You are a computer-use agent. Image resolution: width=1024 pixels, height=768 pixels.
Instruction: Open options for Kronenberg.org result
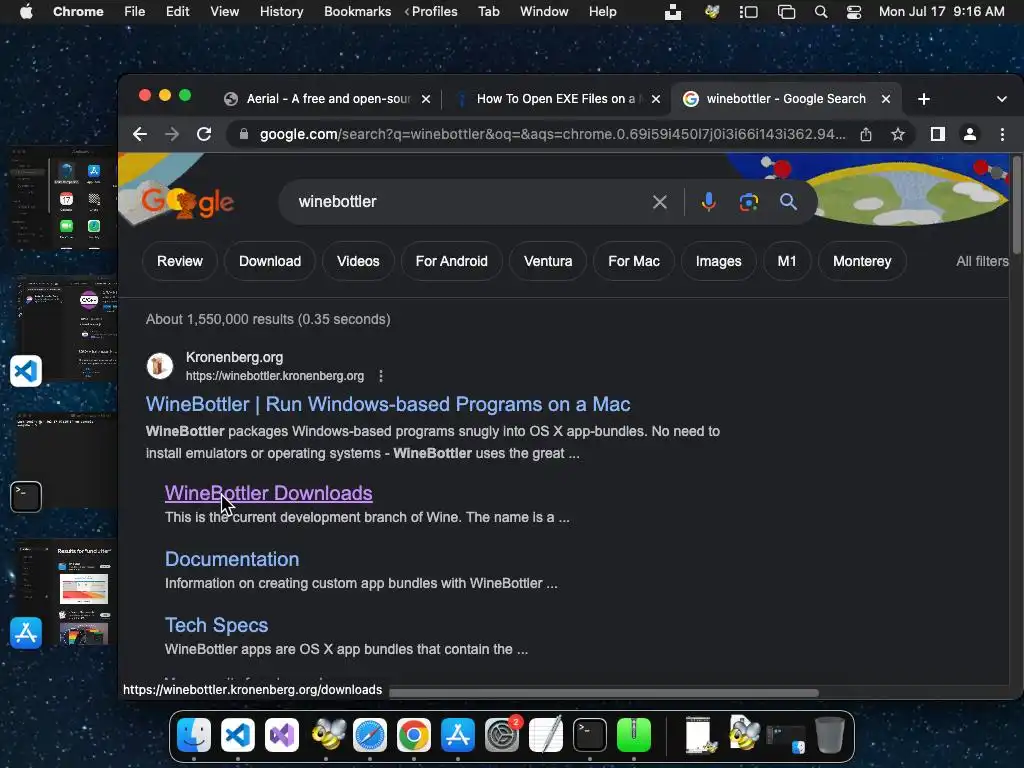click(x=381, y=376)
